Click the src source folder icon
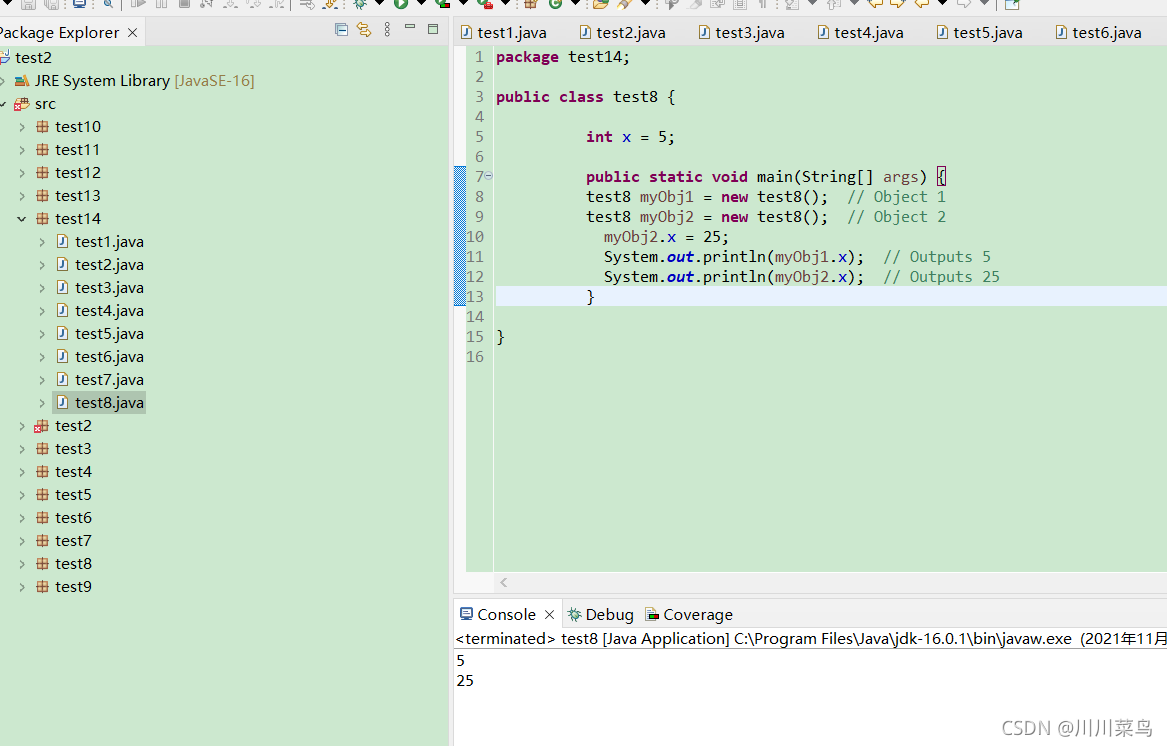 pyautogui.click(x=22, y=104)
